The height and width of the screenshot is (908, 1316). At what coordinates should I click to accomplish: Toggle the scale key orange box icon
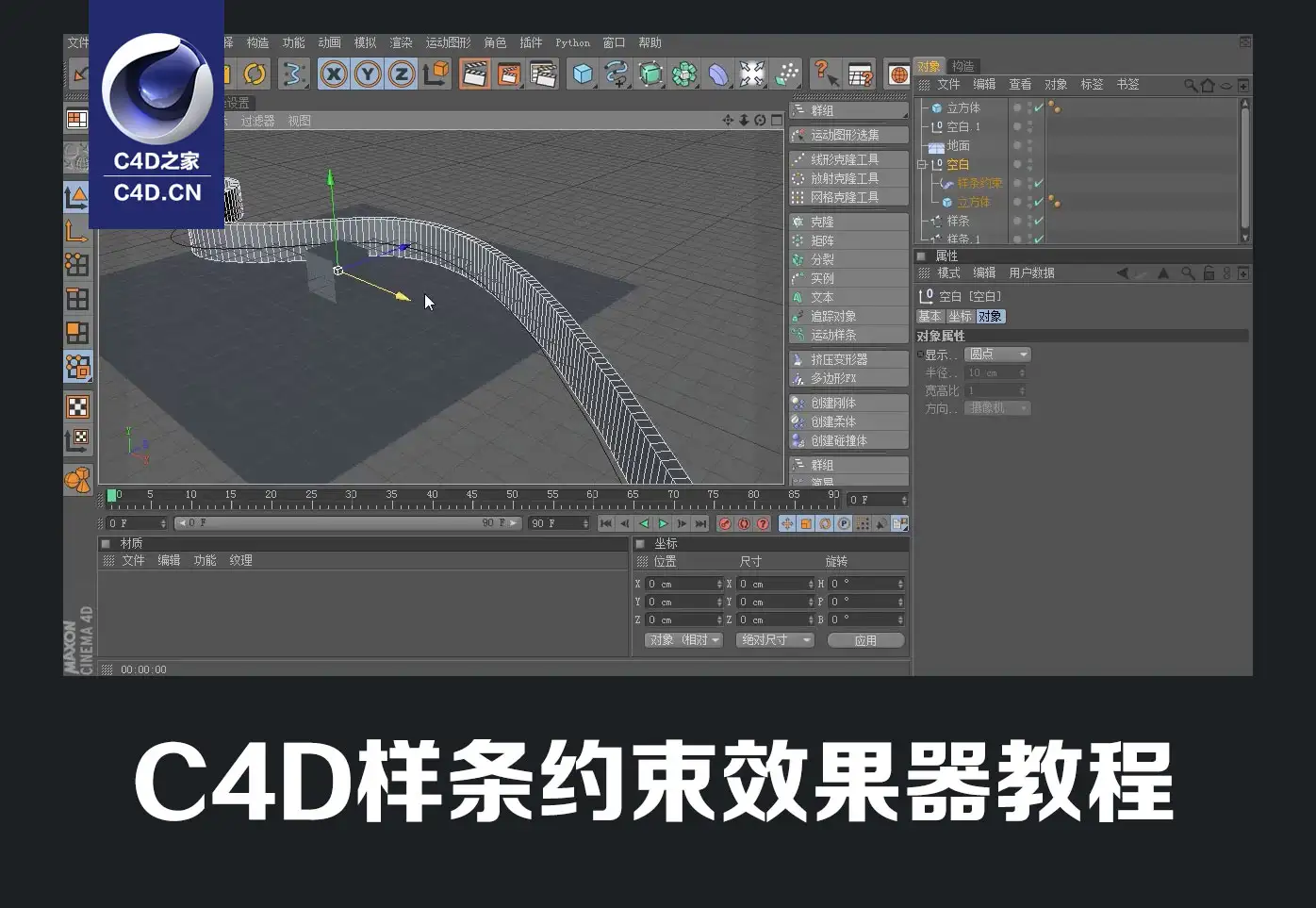click(806, 523)
